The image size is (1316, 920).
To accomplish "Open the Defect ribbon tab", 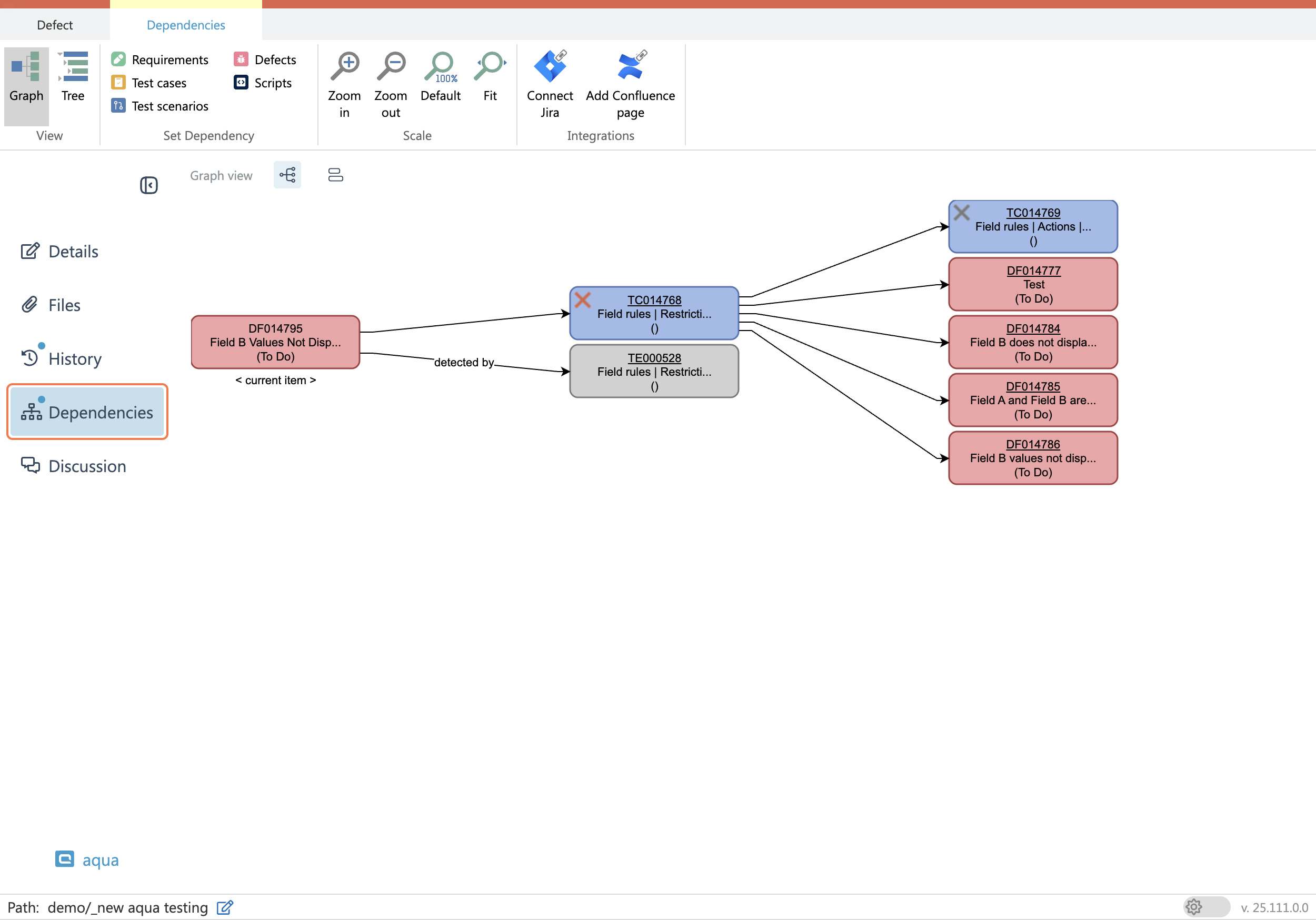I will 54,25.
